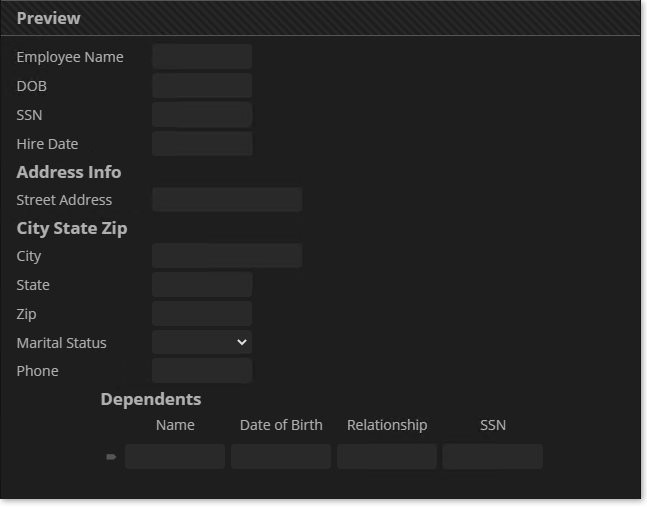Click the Preview panel title bar
647x508 pixels.
(320, 18)
